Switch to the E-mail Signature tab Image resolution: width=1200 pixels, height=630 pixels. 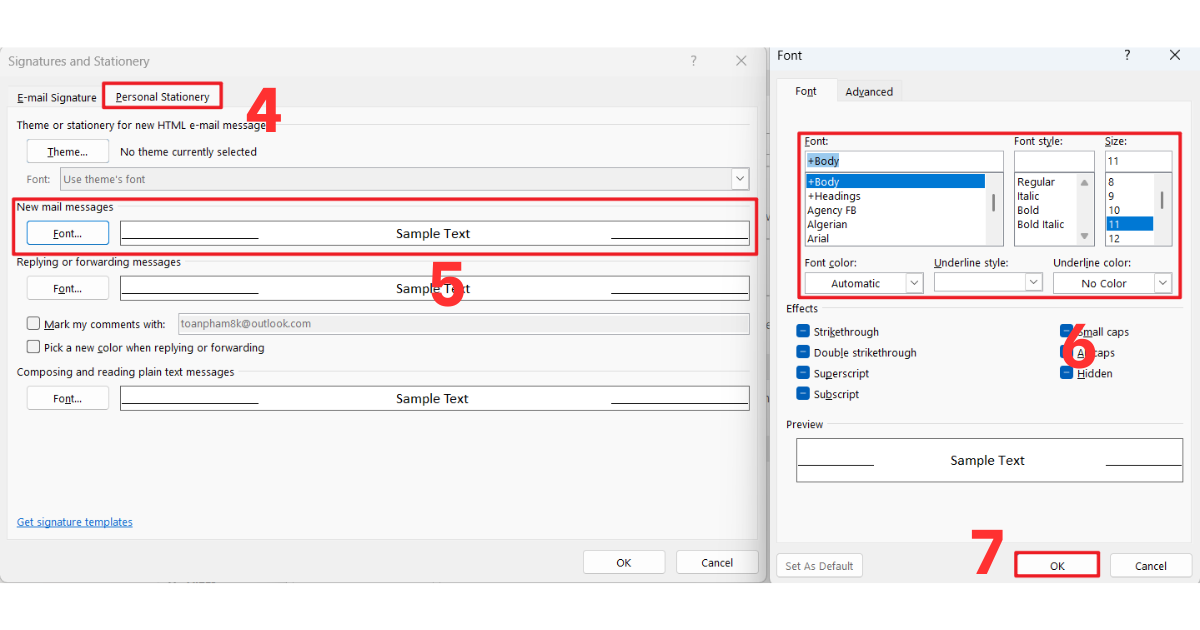tap(57, 98)
